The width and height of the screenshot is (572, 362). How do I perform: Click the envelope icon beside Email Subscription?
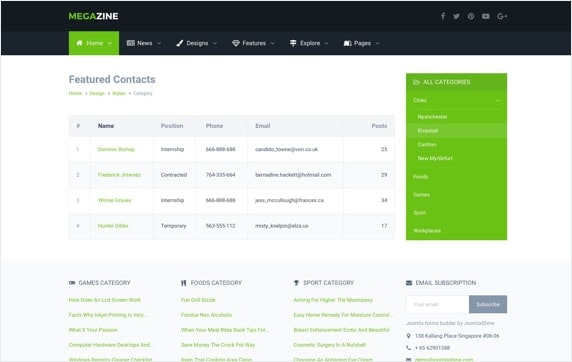pos(409,283)
